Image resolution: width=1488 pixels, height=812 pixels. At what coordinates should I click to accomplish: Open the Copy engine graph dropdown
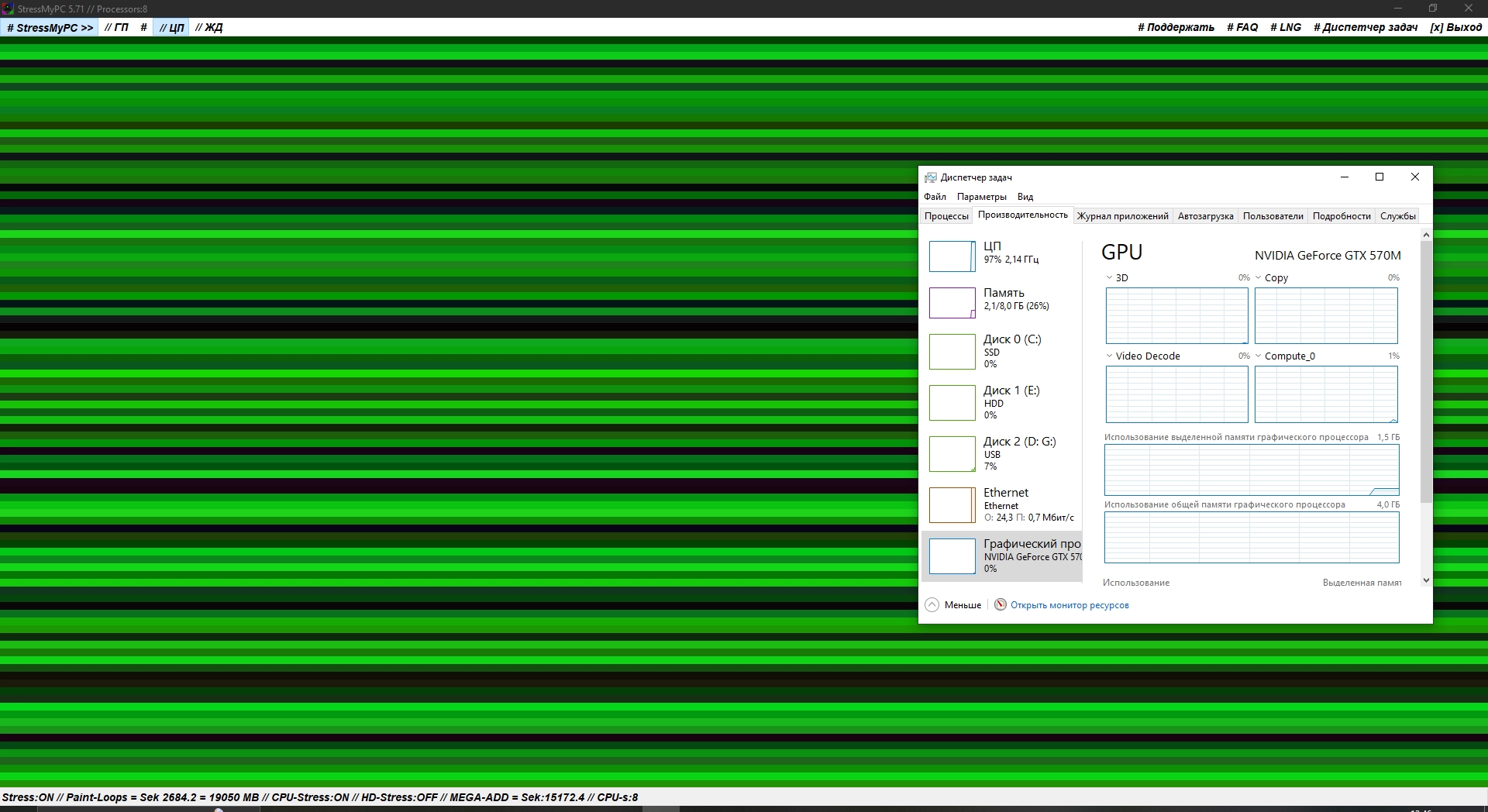1259,278
